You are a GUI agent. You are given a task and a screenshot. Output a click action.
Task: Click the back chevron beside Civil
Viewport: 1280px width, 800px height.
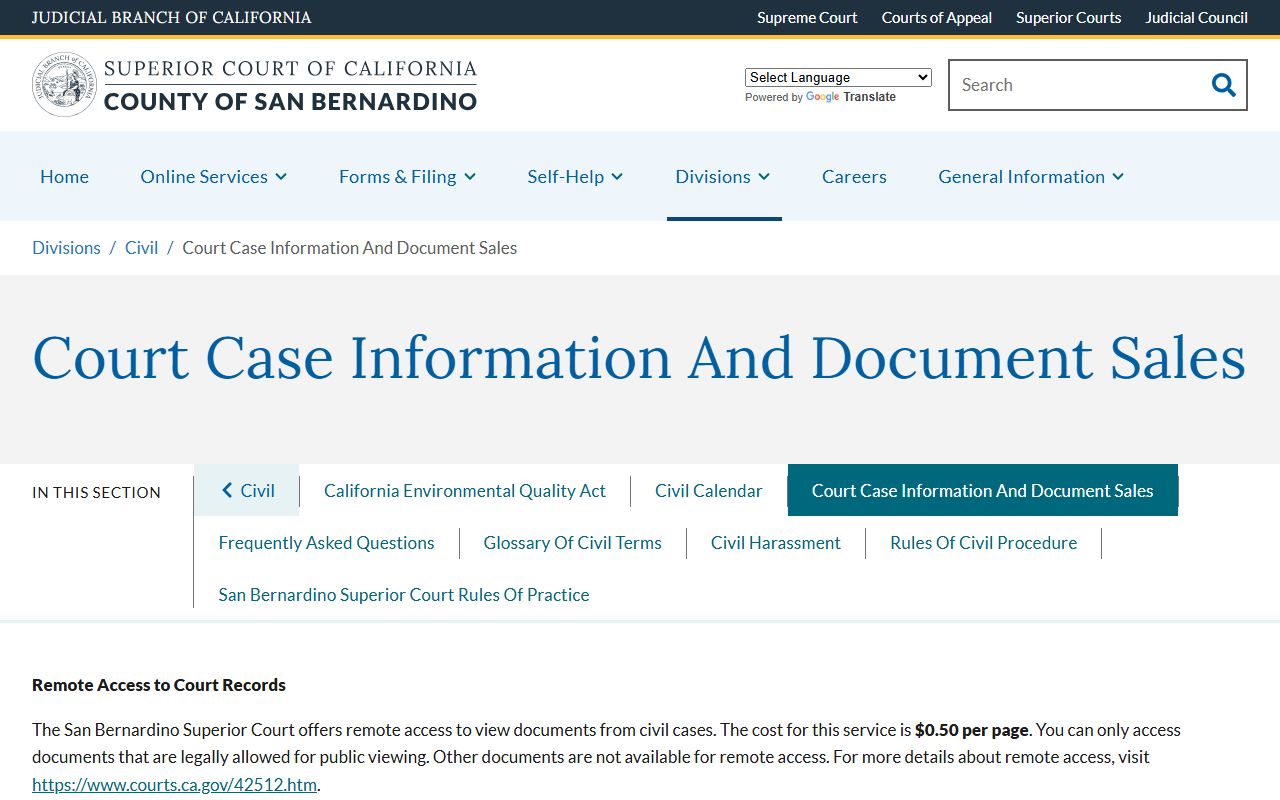pyautogui.click(x=227, y=490)
